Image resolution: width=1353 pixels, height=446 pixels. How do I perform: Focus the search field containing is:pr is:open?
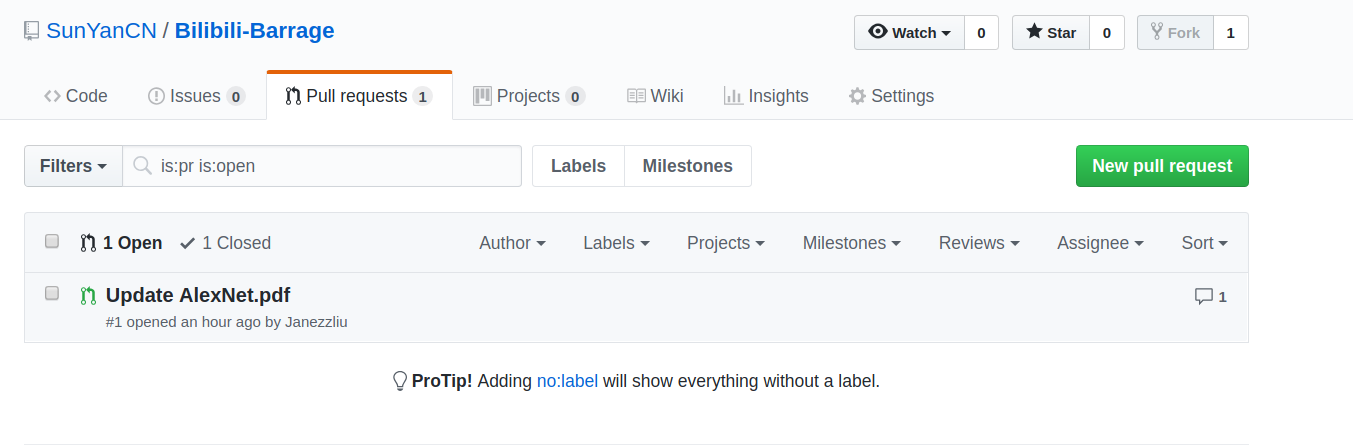point(322,166)
